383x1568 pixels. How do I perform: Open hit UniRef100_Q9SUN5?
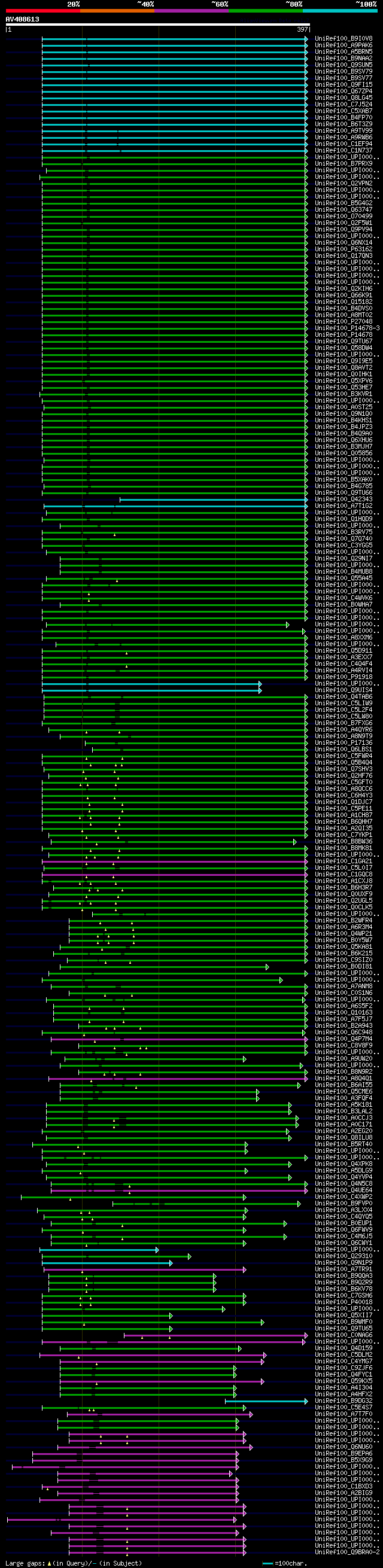coord(344,65)
